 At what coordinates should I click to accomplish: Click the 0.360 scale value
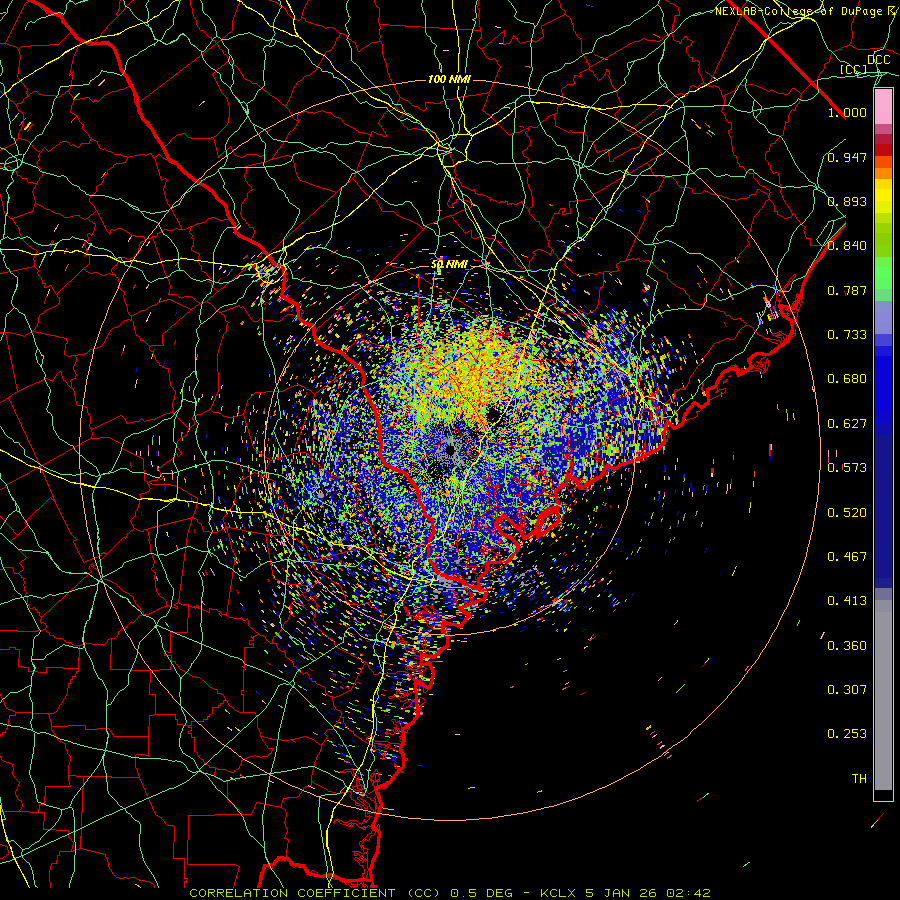(847, 646)
